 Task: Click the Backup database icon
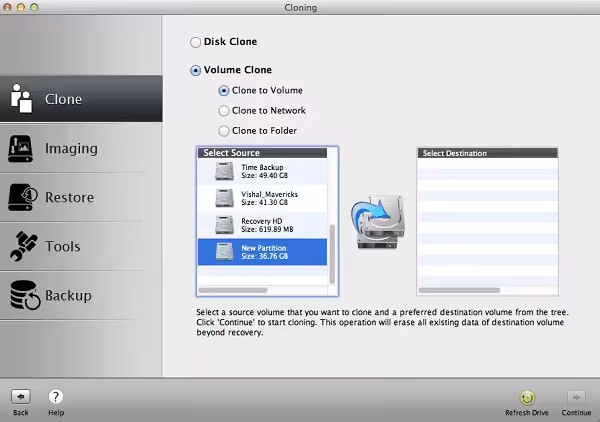pyautogui.click(x=24, y=295)
